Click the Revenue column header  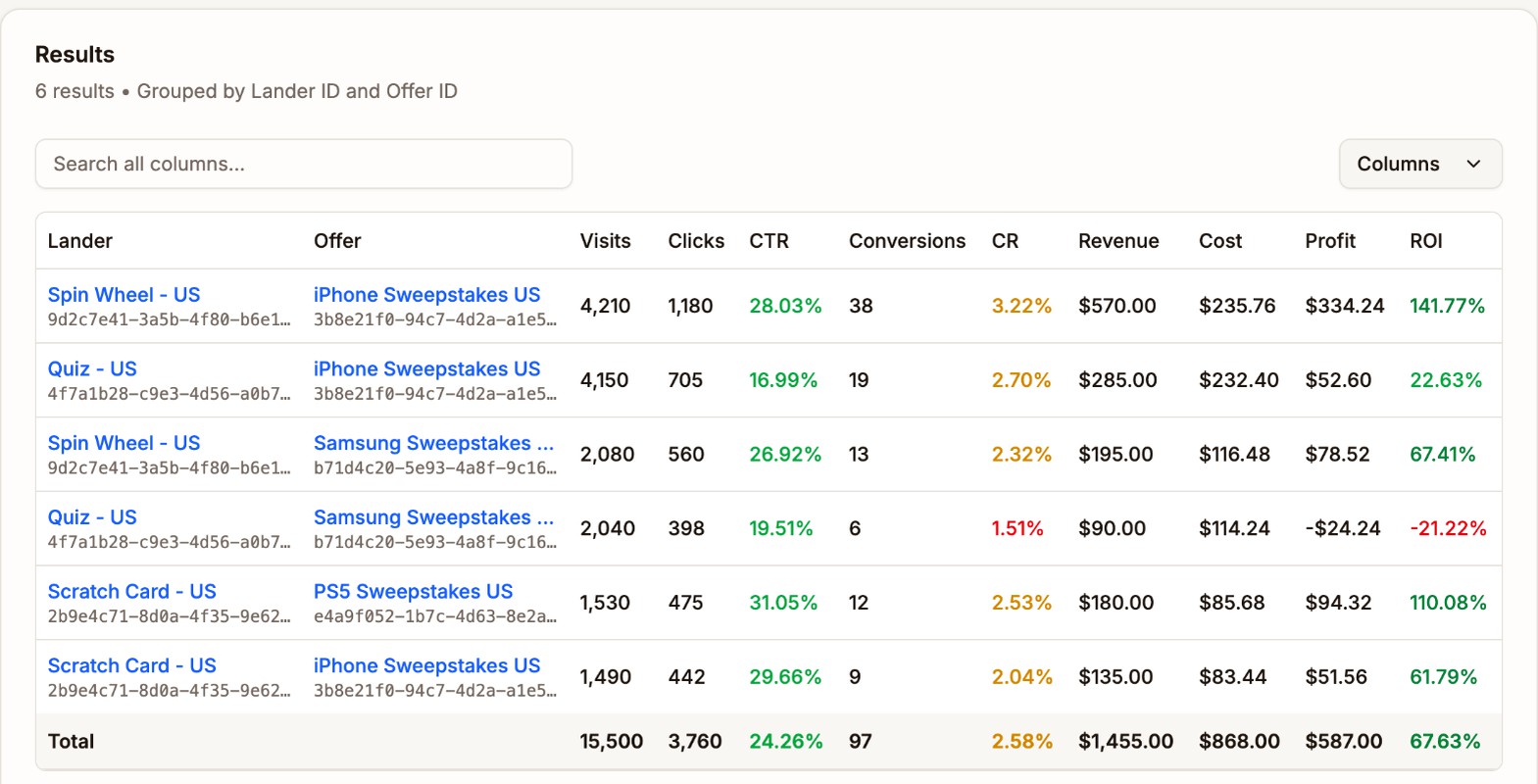[x=1118, y=241]
